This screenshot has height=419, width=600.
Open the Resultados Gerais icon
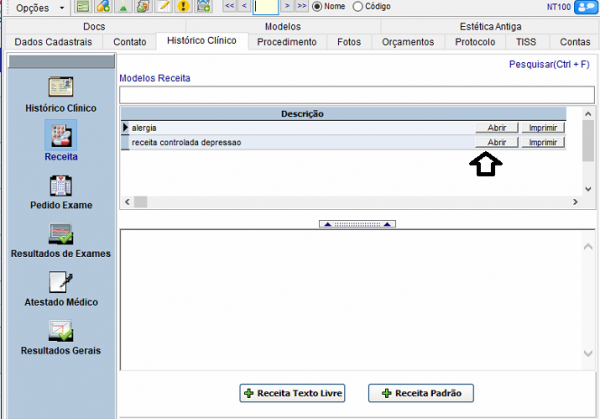coord(61,331)
